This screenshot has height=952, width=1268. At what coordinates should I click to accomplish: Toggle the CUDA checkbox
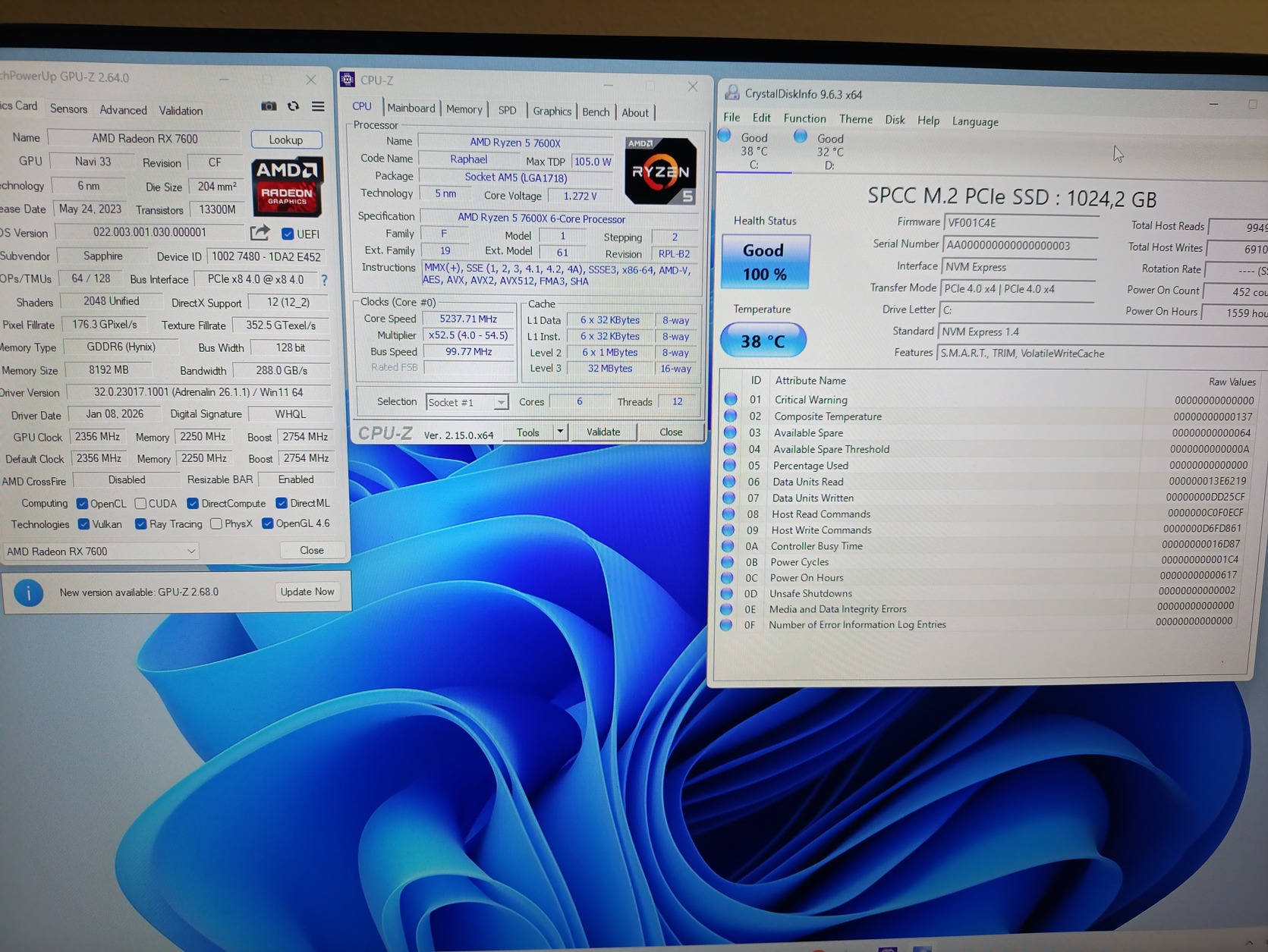[x=140, y=504]
